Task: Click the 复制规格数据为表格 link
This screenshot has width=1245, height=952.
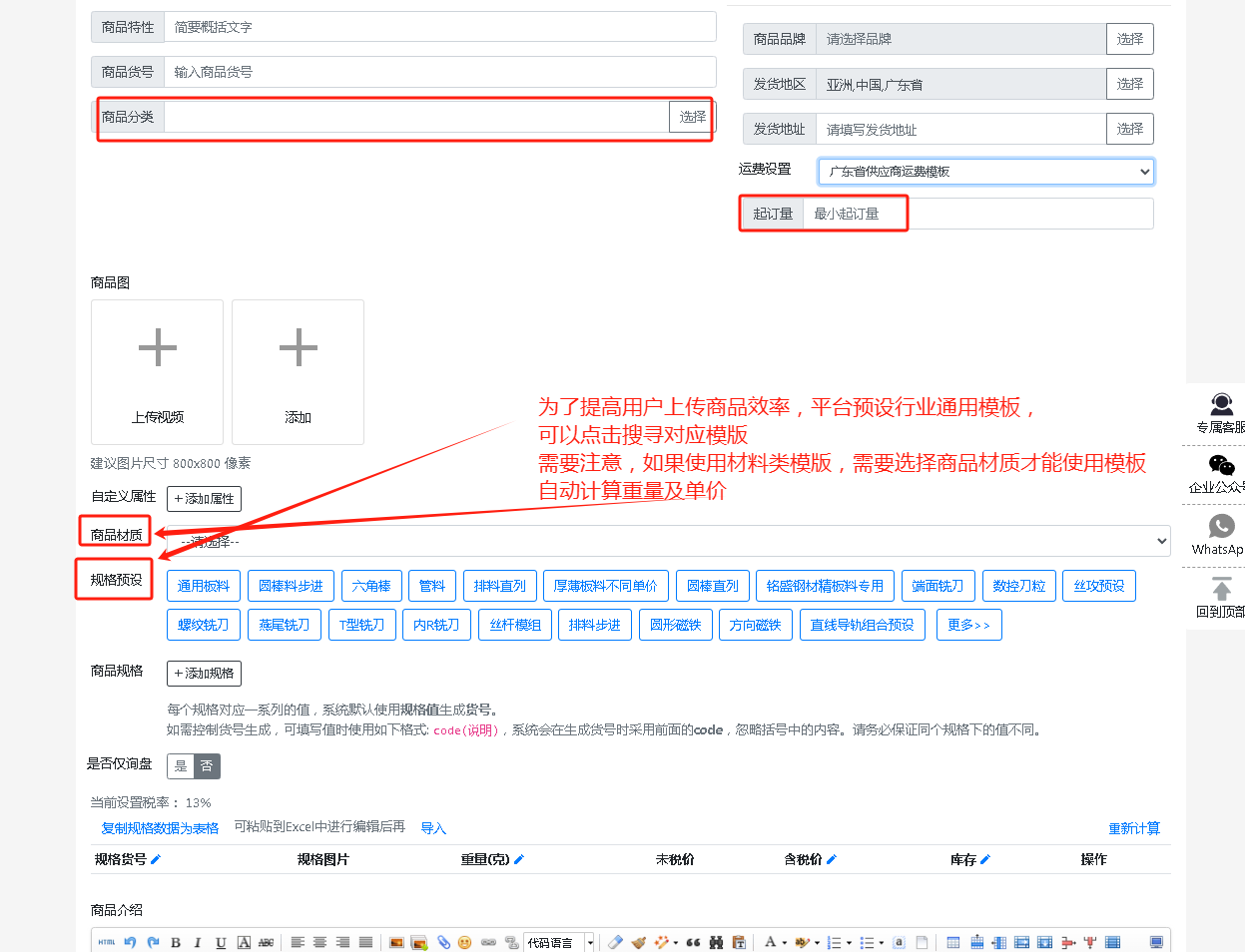Action: click(x=160, y=828)
